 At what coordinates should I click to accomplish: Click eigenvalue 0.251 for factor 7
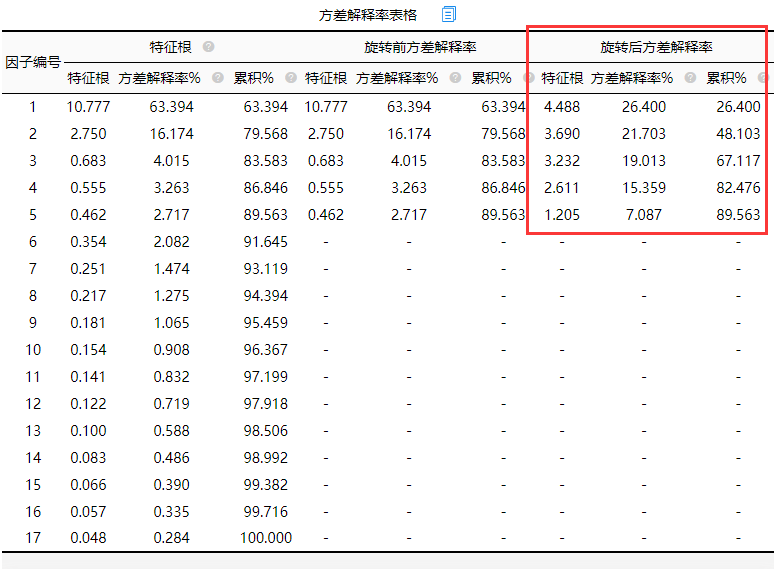(x=88, y=269)
